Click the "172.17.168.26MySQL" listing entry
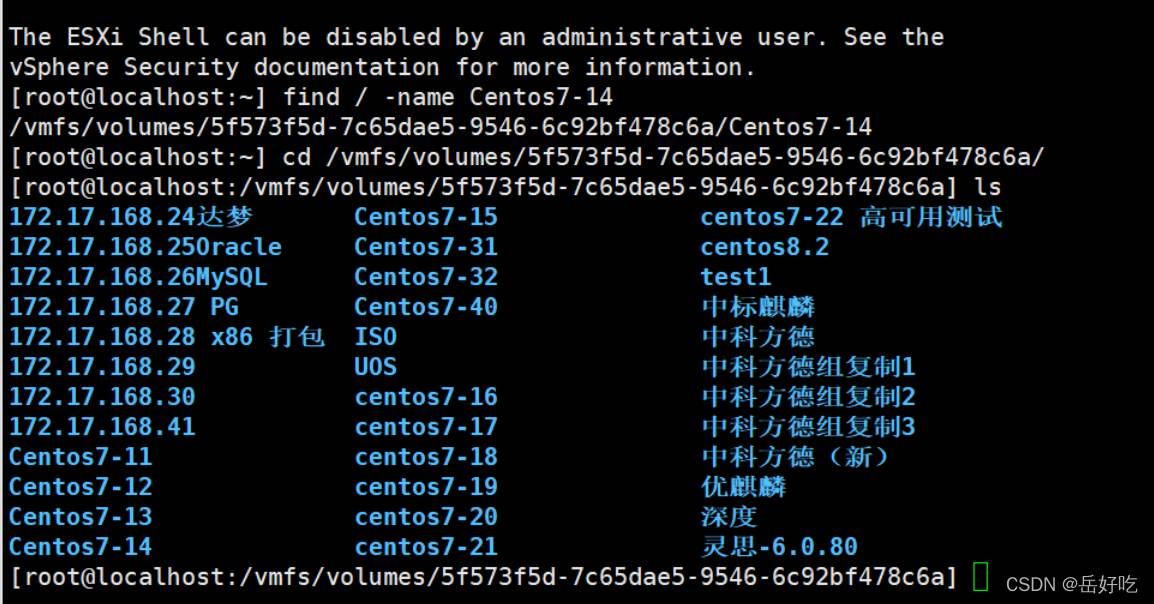Screen dimensions: 1154x604 tap(138, 277)
